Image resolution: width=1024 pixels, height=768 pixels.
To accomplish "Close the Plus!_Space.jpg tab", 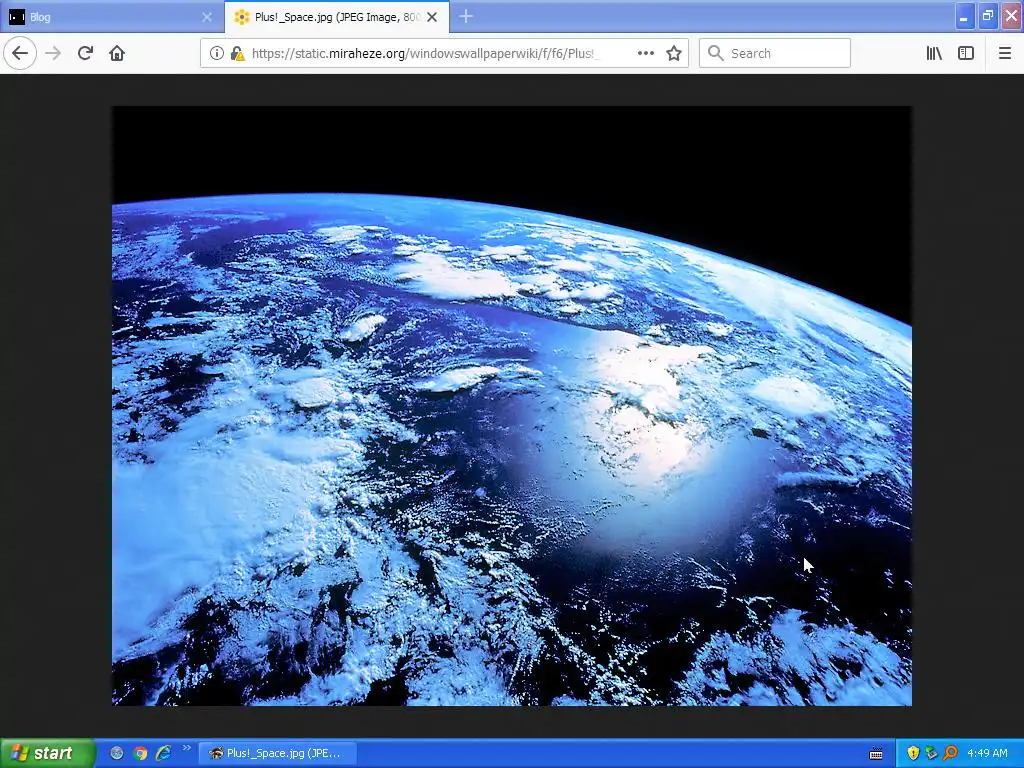I will coord(432,18).
